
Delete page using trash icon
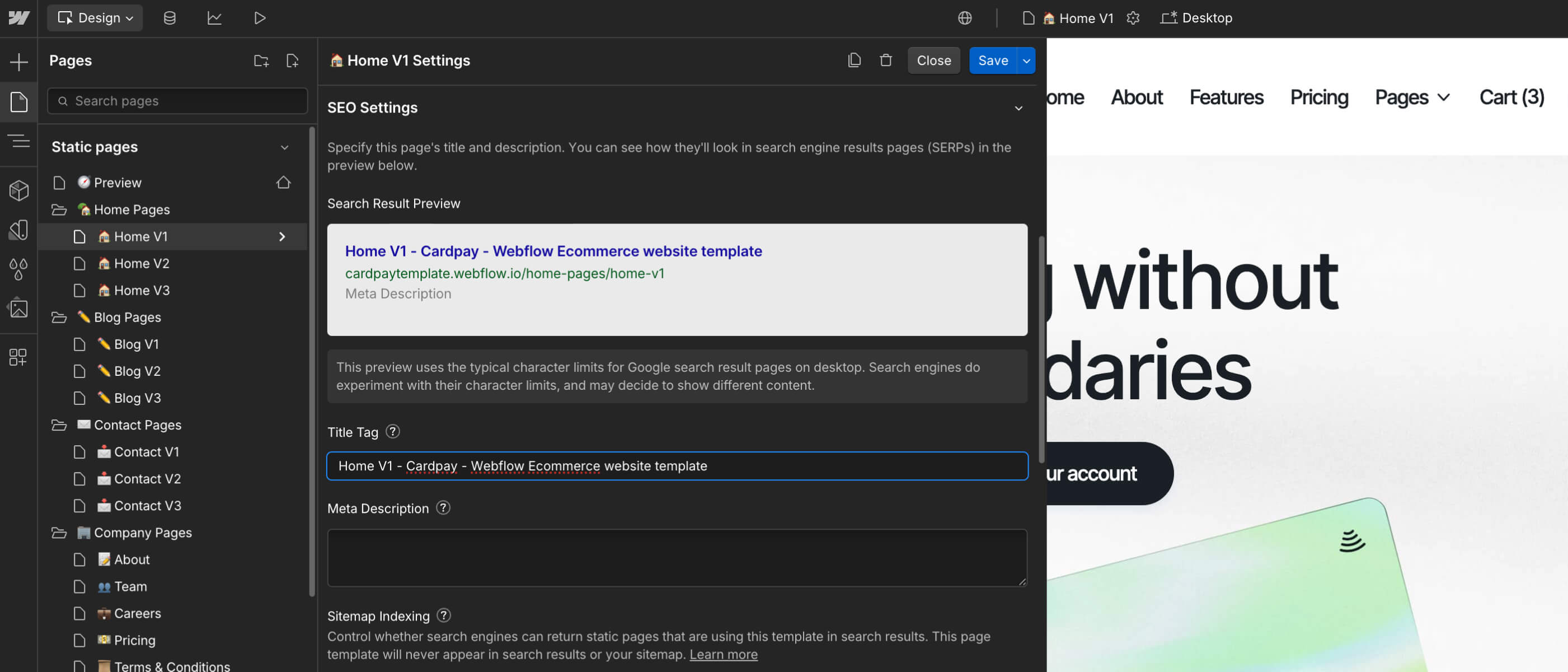click(886, 60)
